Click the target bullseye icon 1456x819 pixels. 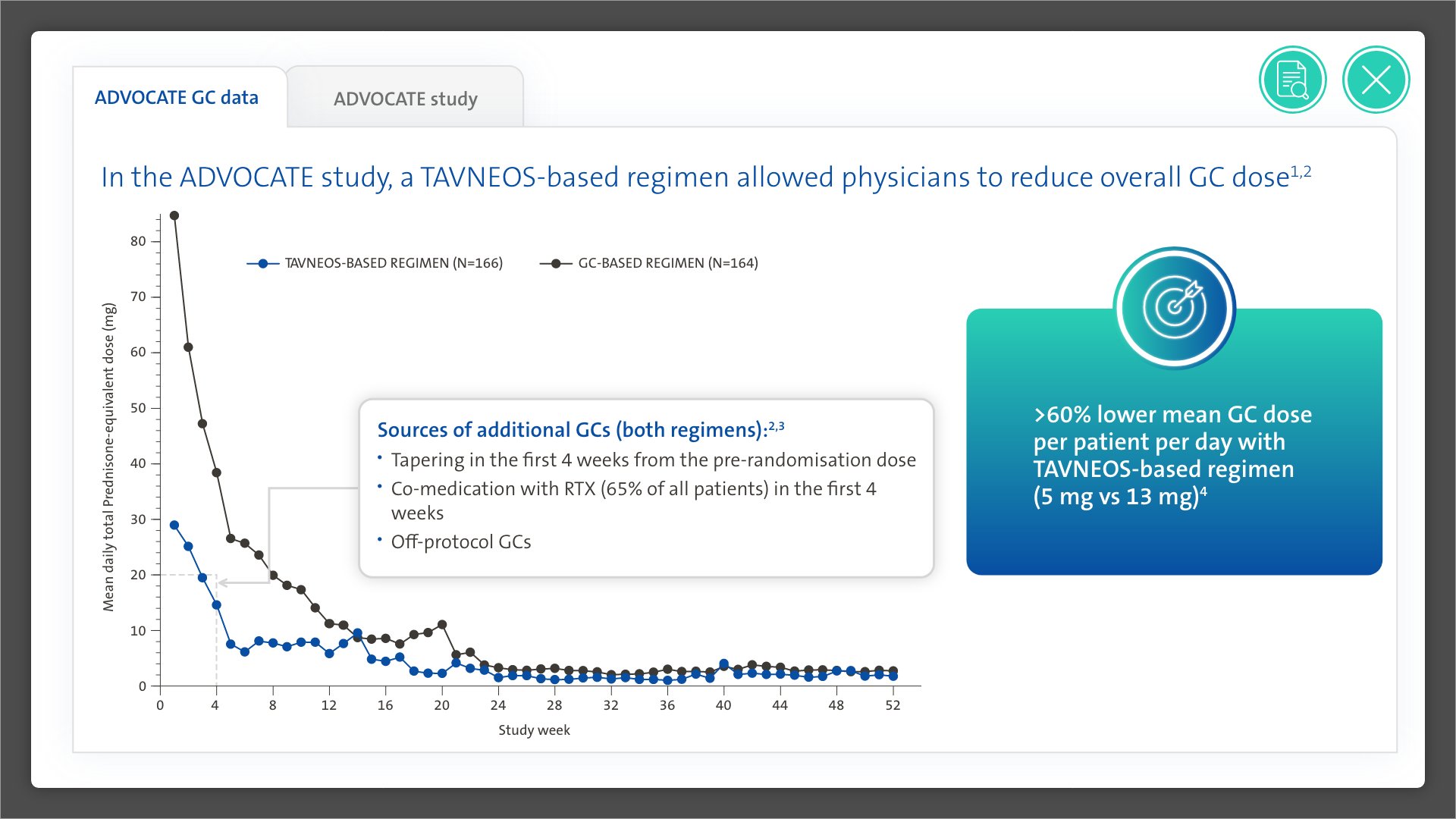point(1174,307)
